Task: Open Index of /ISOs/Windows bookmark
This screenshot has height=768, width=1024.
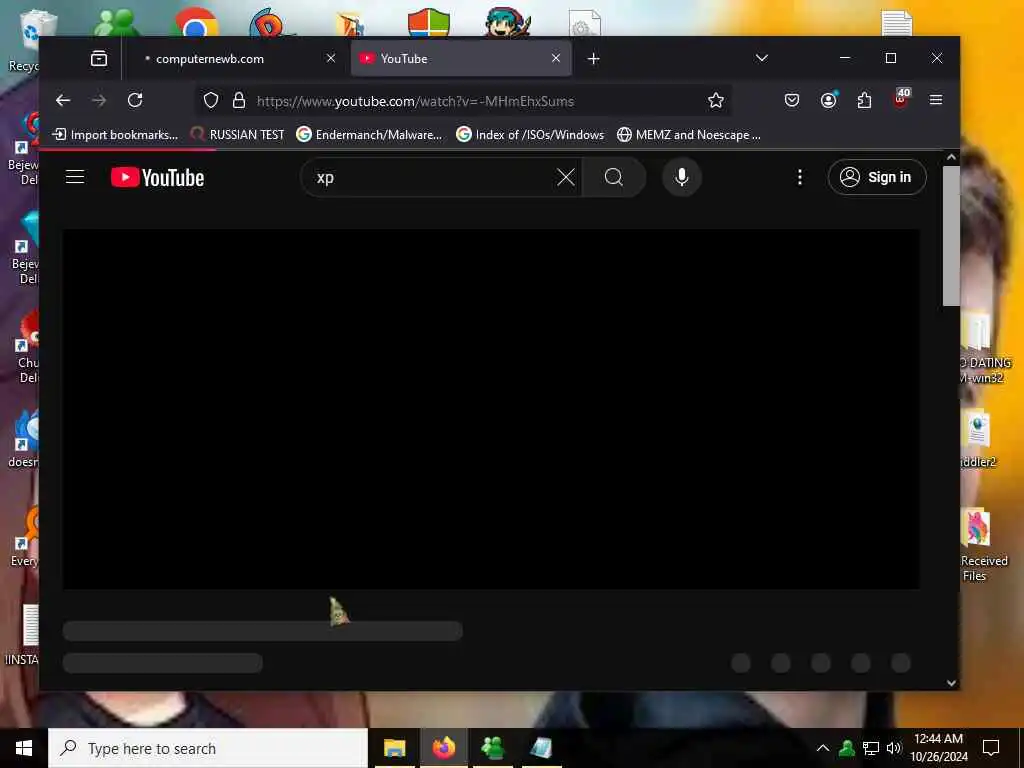Action: pos(530,135)
